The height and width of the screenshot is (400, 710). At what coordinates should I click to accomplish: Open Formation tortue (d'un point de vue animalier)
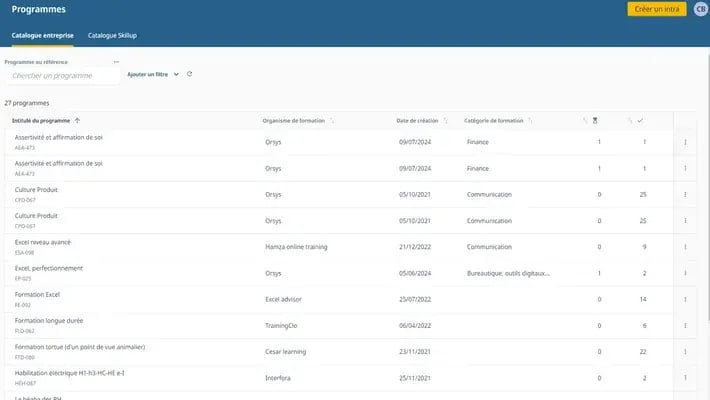coord(80,347)
